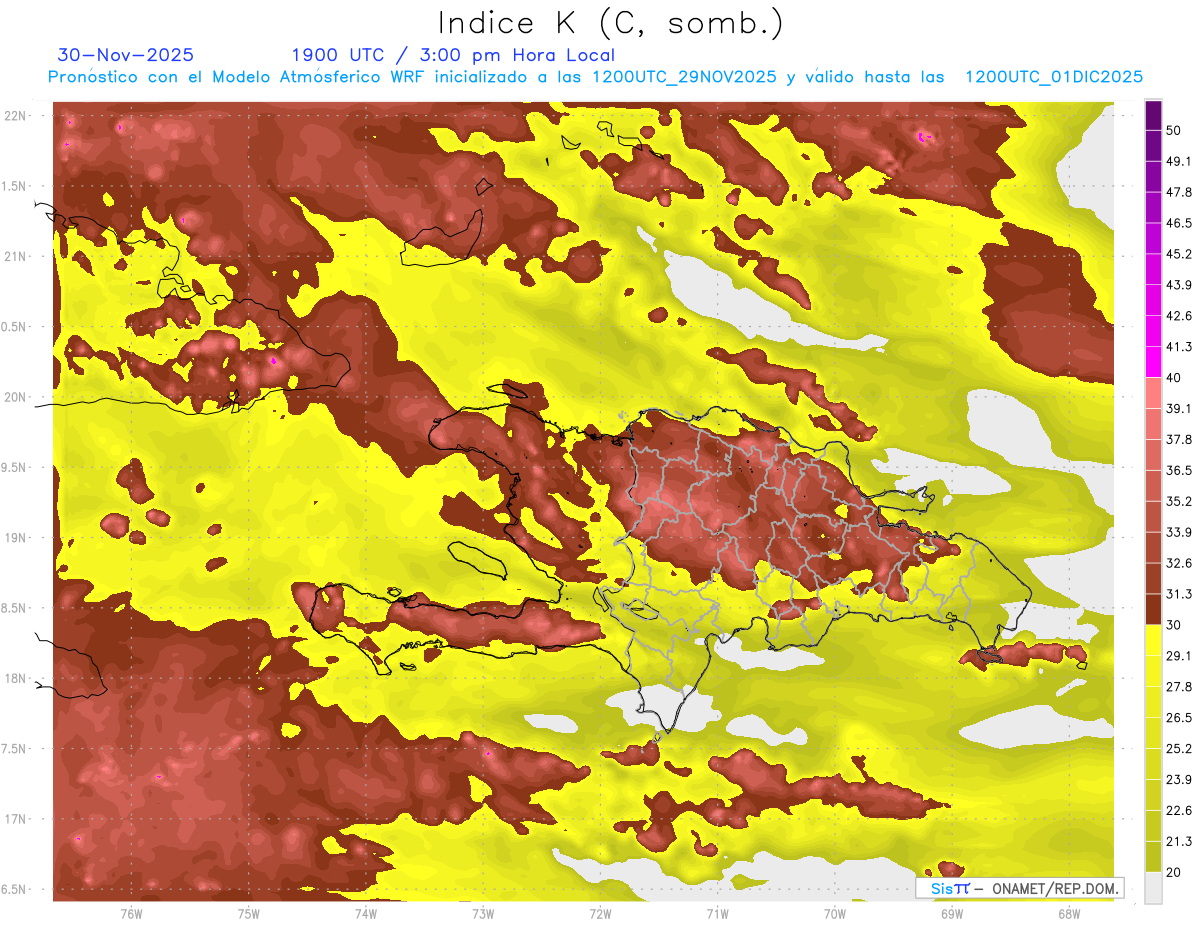Screen dimensions: 1200x927
Task: Select the '1200UTC_29NOV2025' initialization timestamp
Action: pos(684,77)
